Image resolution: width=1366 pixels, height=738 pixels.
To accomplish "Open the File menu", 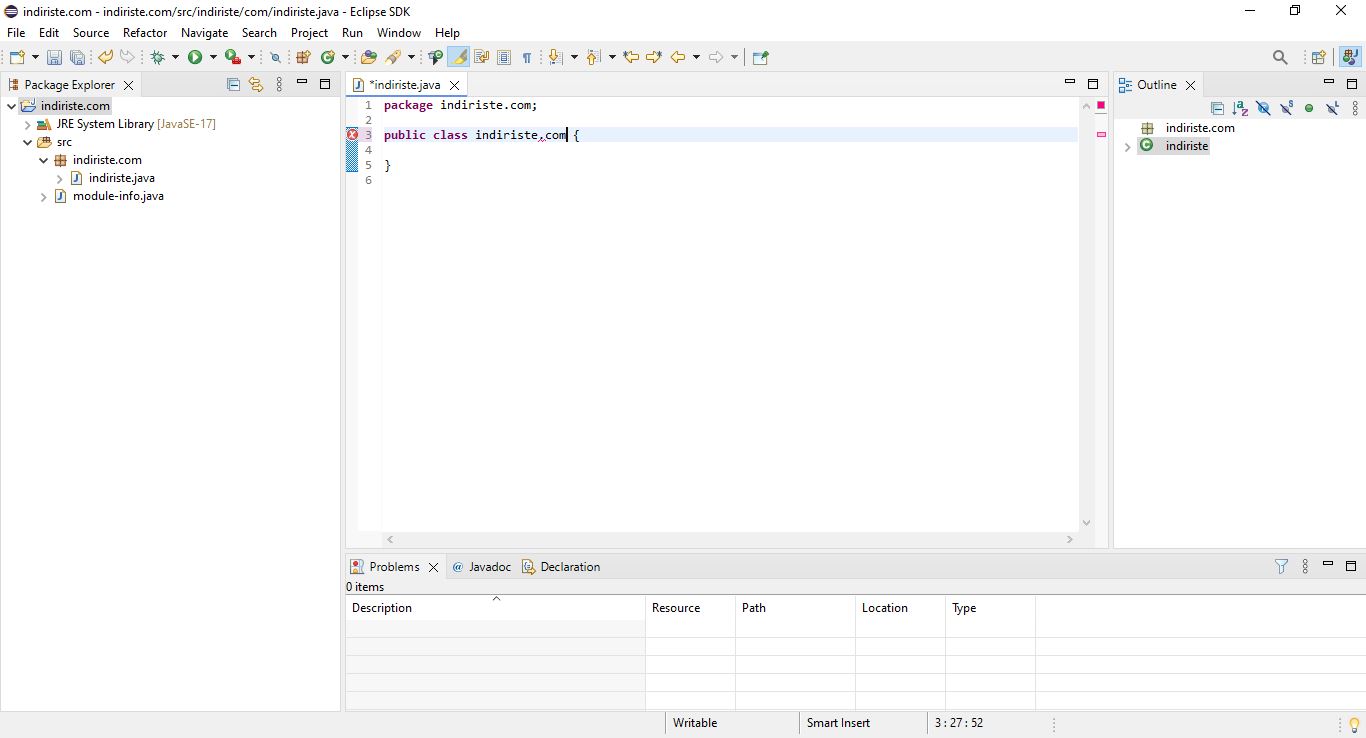I will [16, 33].
